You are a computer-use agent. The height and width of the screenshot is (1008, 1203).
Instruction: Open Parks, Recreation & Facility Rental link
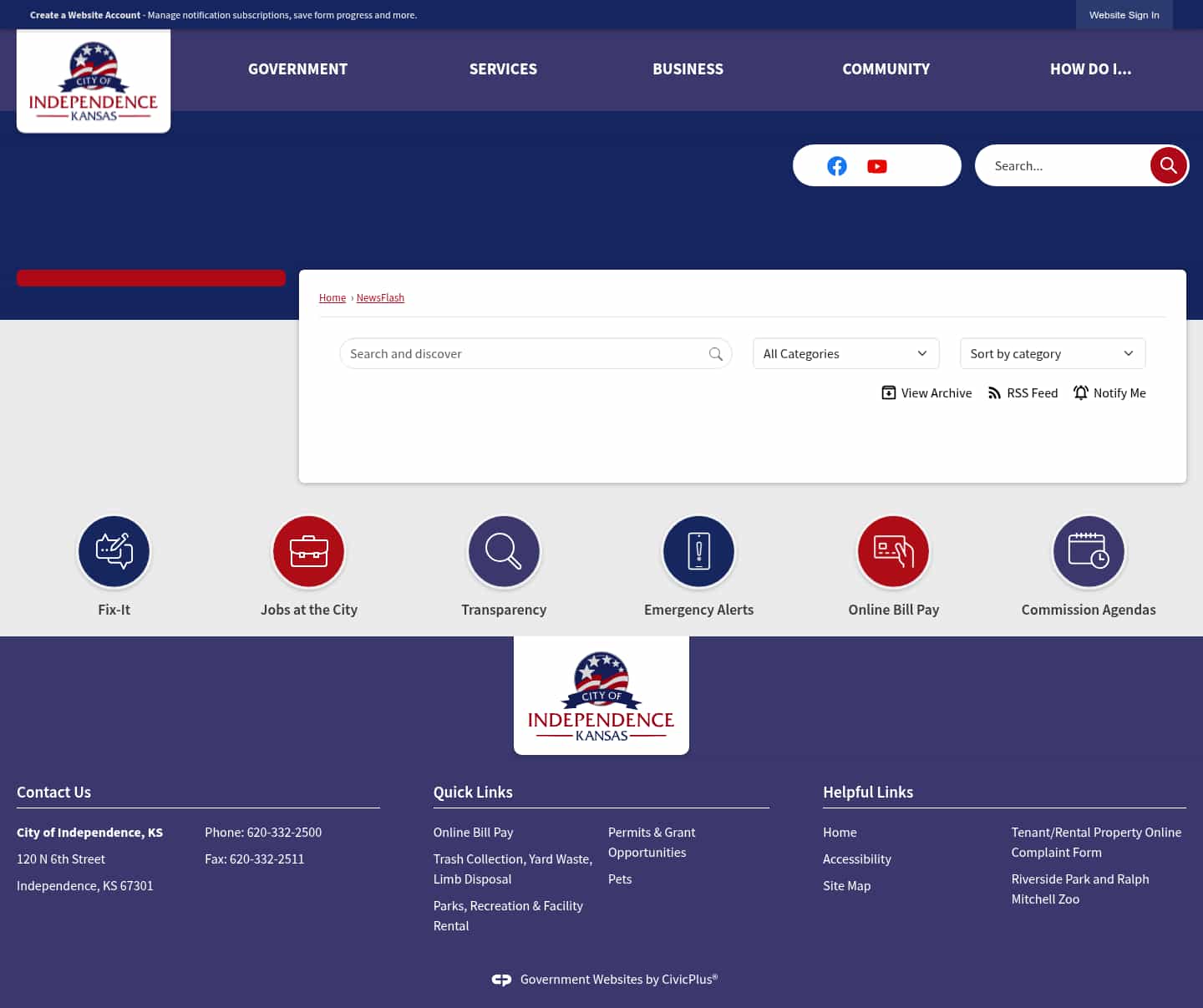click(508, 916)
